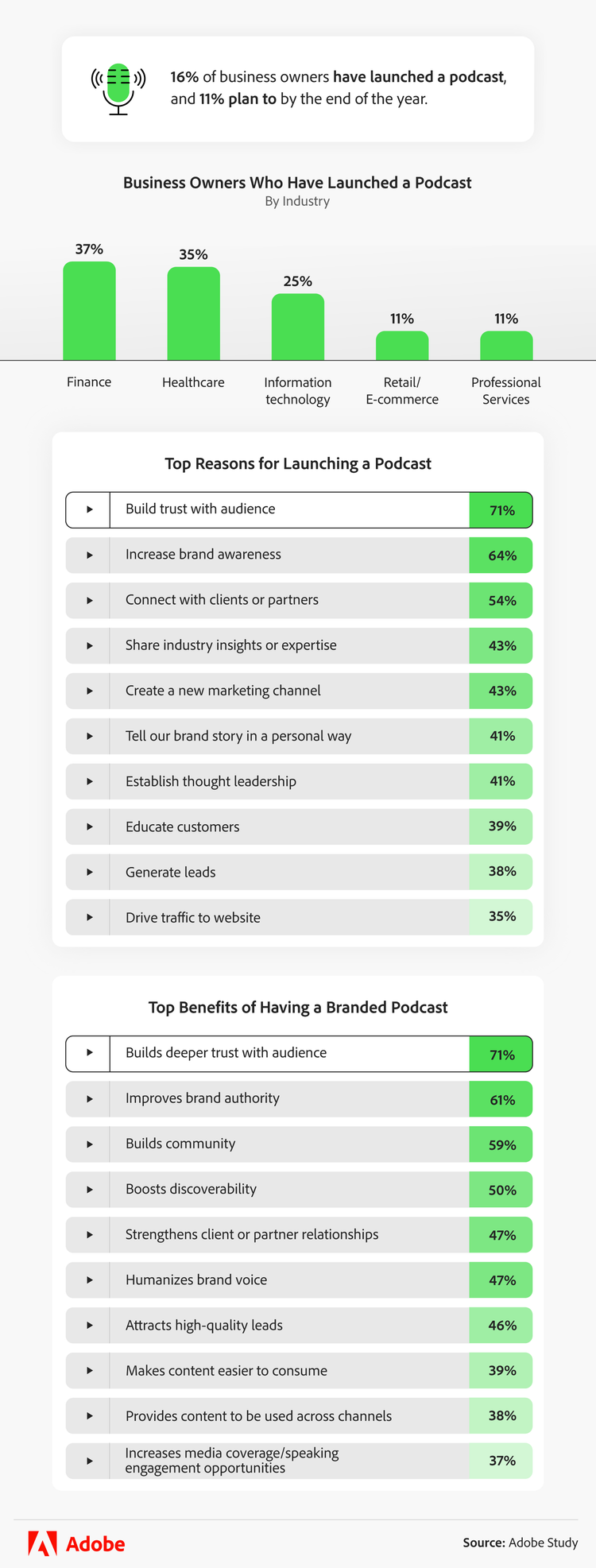Select the Healthcare 35% bar
The width and height of the screenshot is (596, 1568).
coord(193,314)
